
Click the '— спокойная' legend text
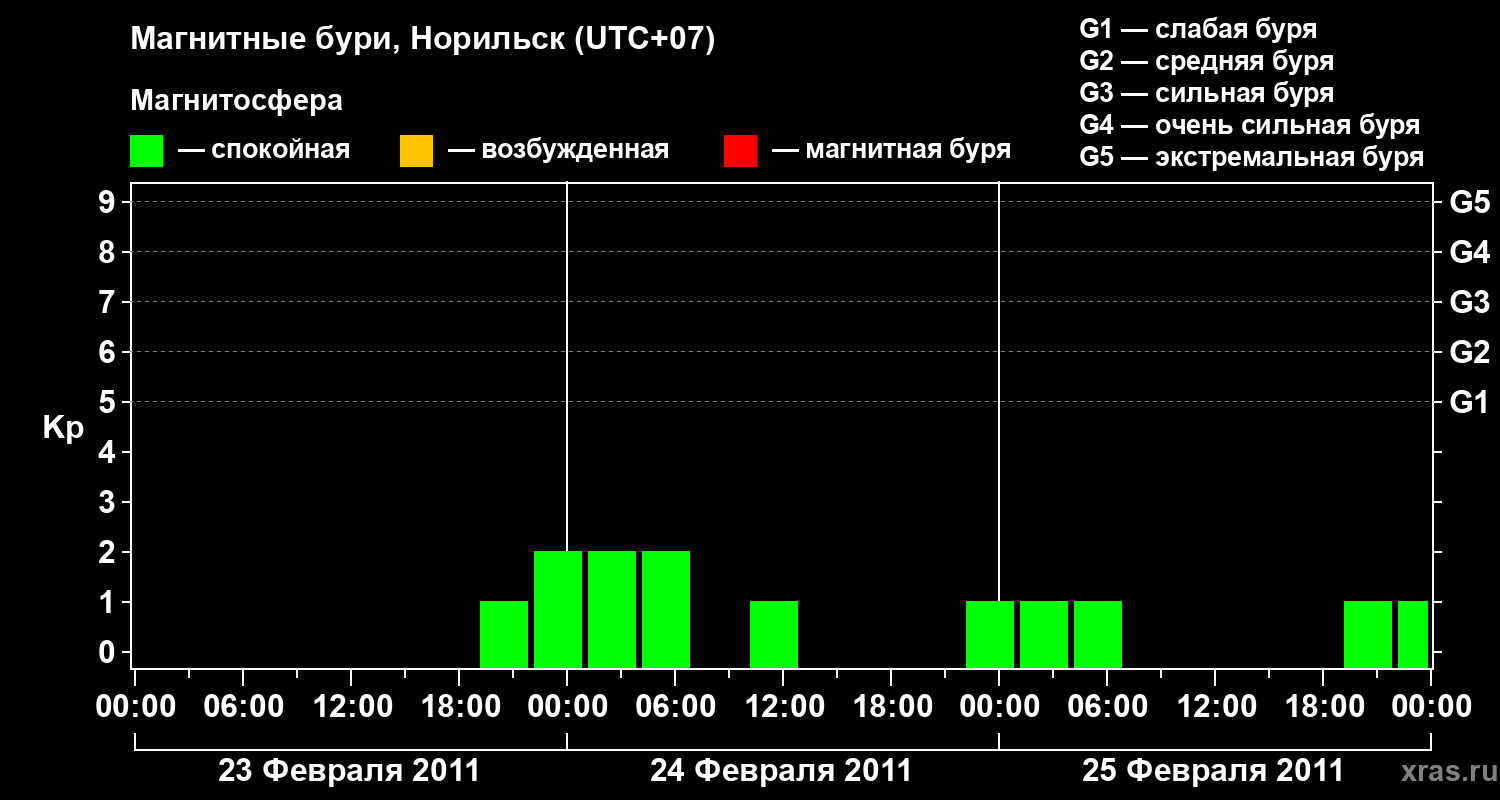[x=264, y=150]
